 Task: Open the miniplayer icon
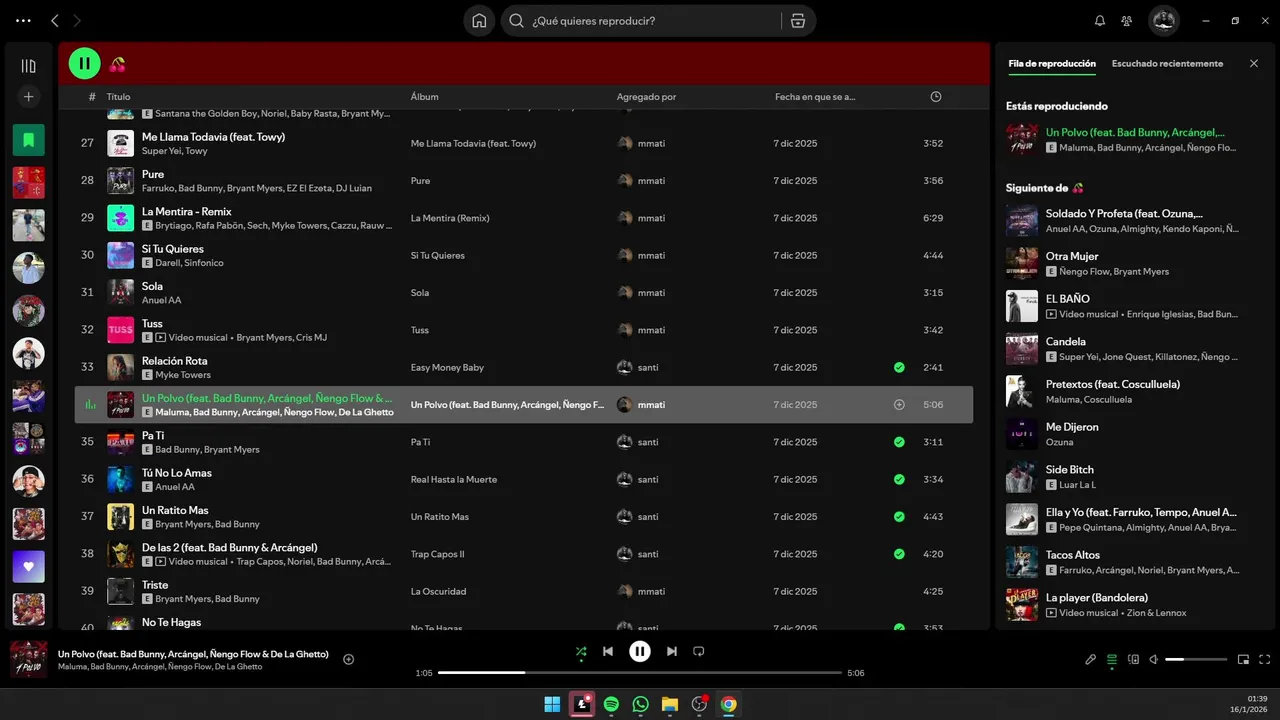pos(1243,660)
